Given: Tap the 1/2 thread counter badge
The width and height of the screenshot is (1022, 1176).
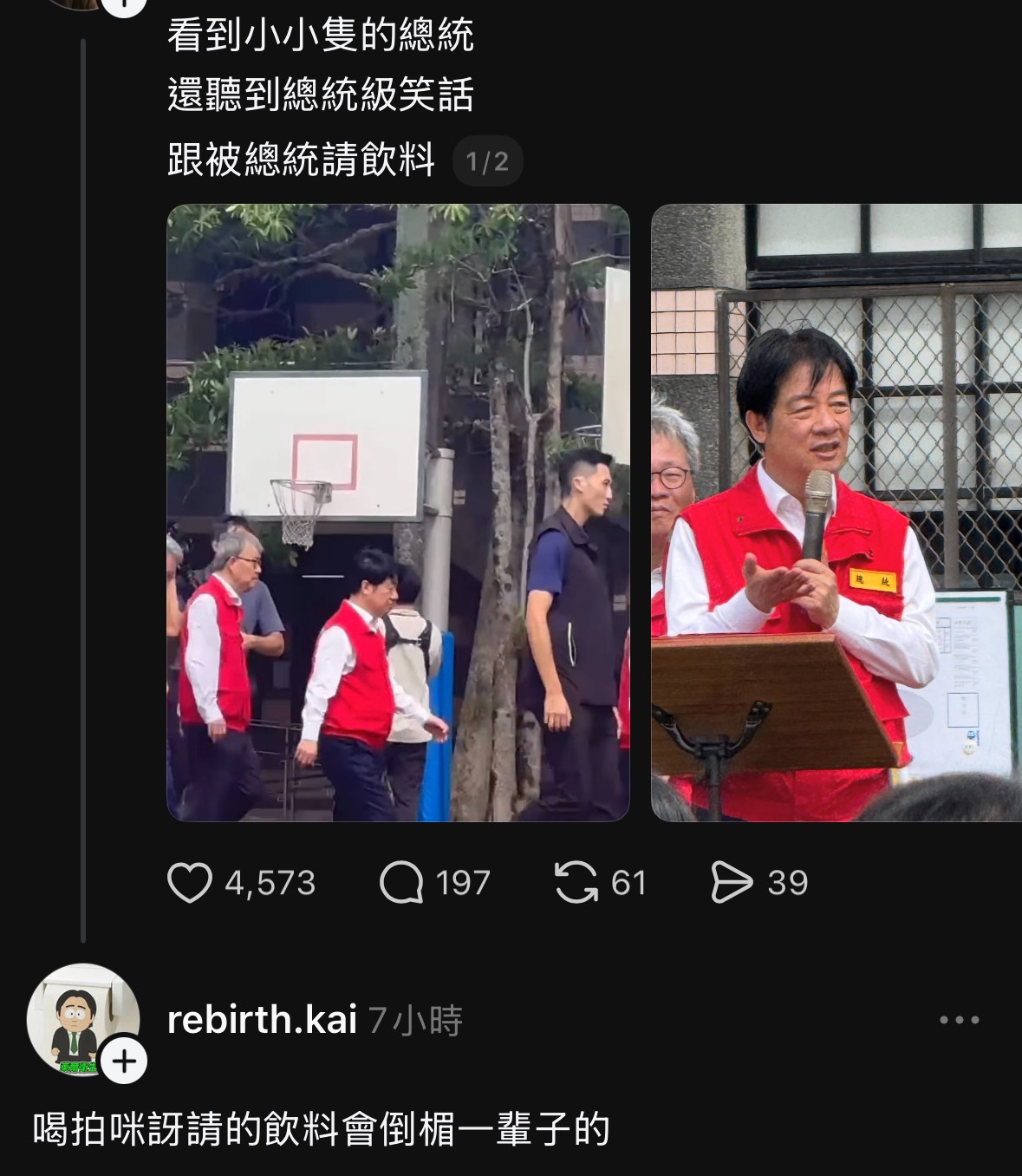Looking at the screenshot, I should (487, 161).
